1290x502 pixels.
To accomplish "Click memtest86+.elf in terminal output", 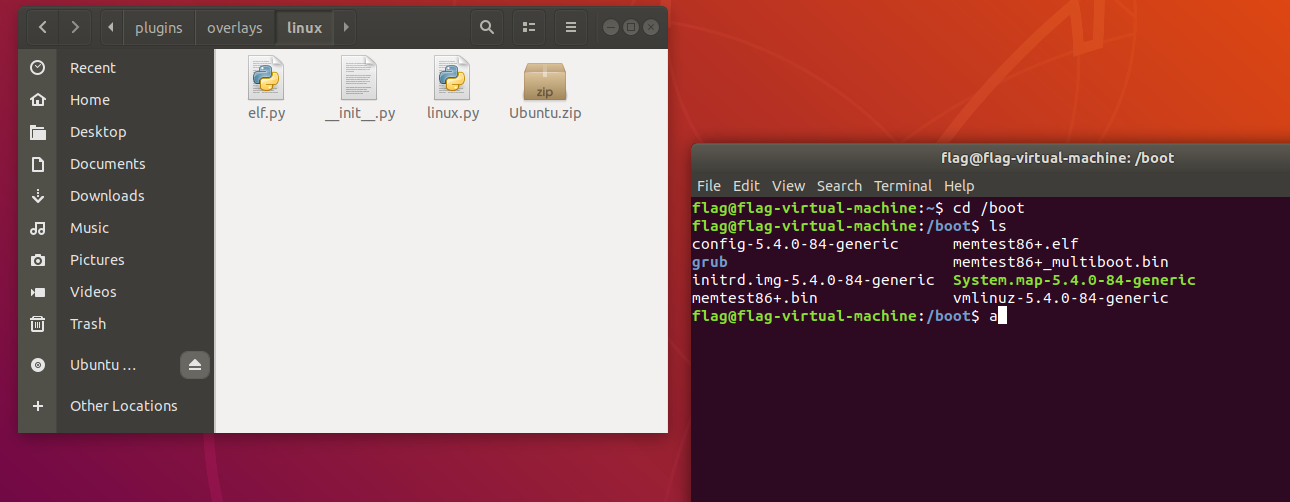I will pyautogui.click(x=1016, y=244).
